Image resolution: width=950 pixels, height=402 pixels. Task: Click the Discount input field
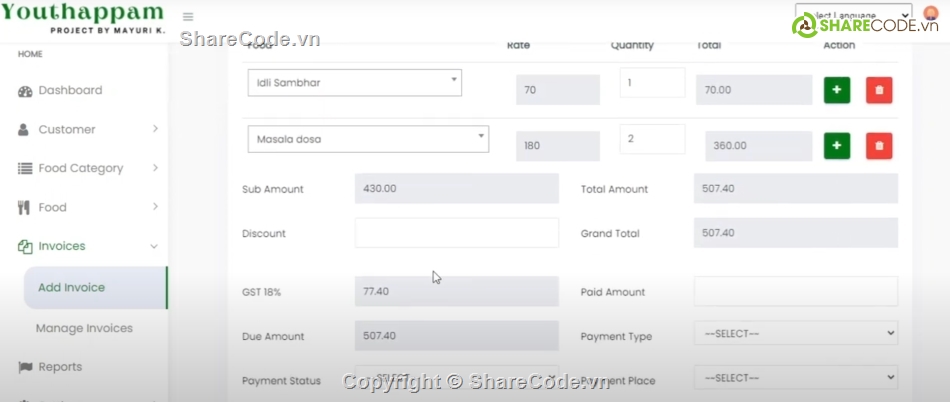[457, 232]
